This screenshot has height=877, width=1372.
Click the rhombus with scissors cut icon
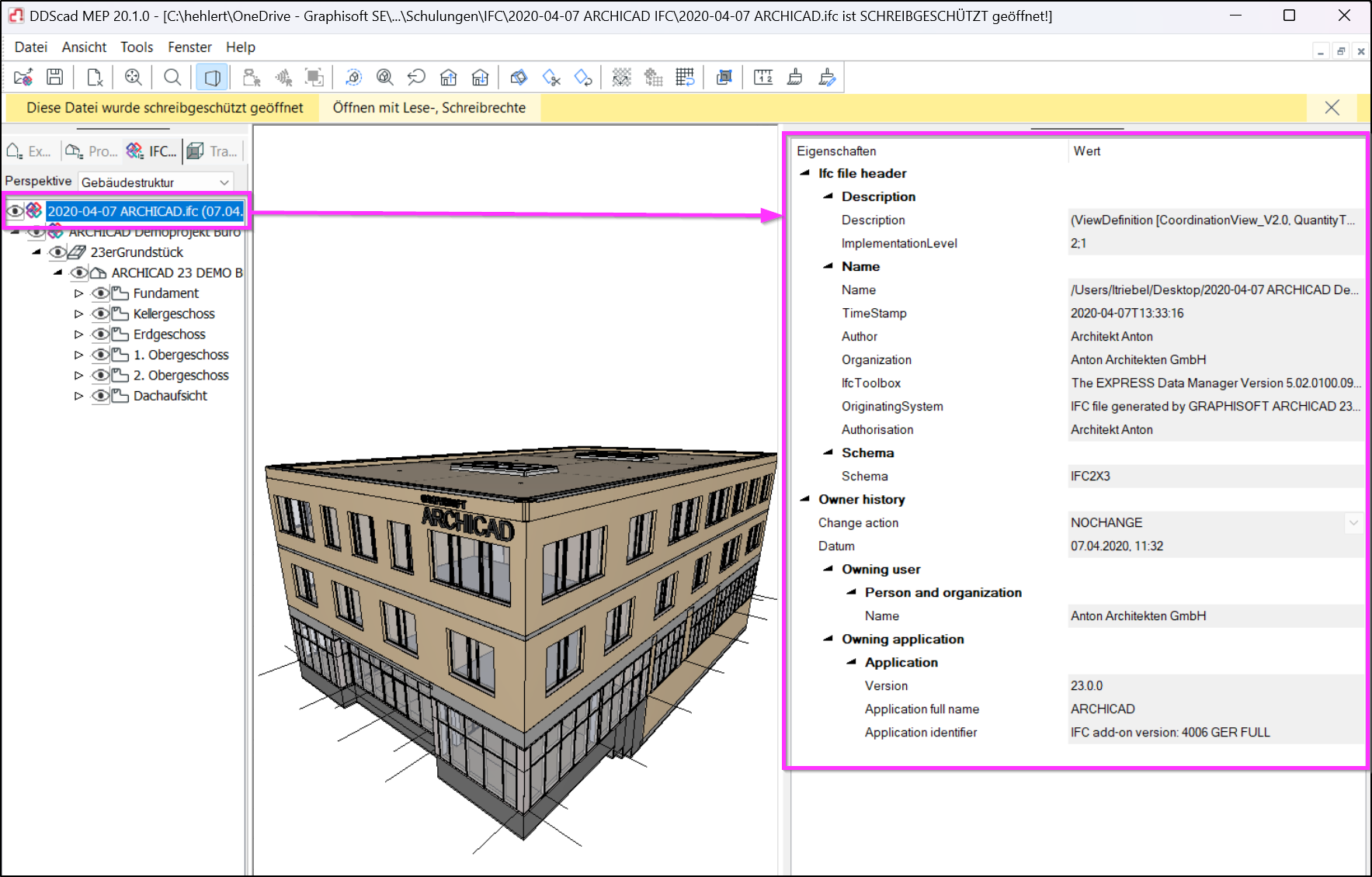tap(551, 77)
